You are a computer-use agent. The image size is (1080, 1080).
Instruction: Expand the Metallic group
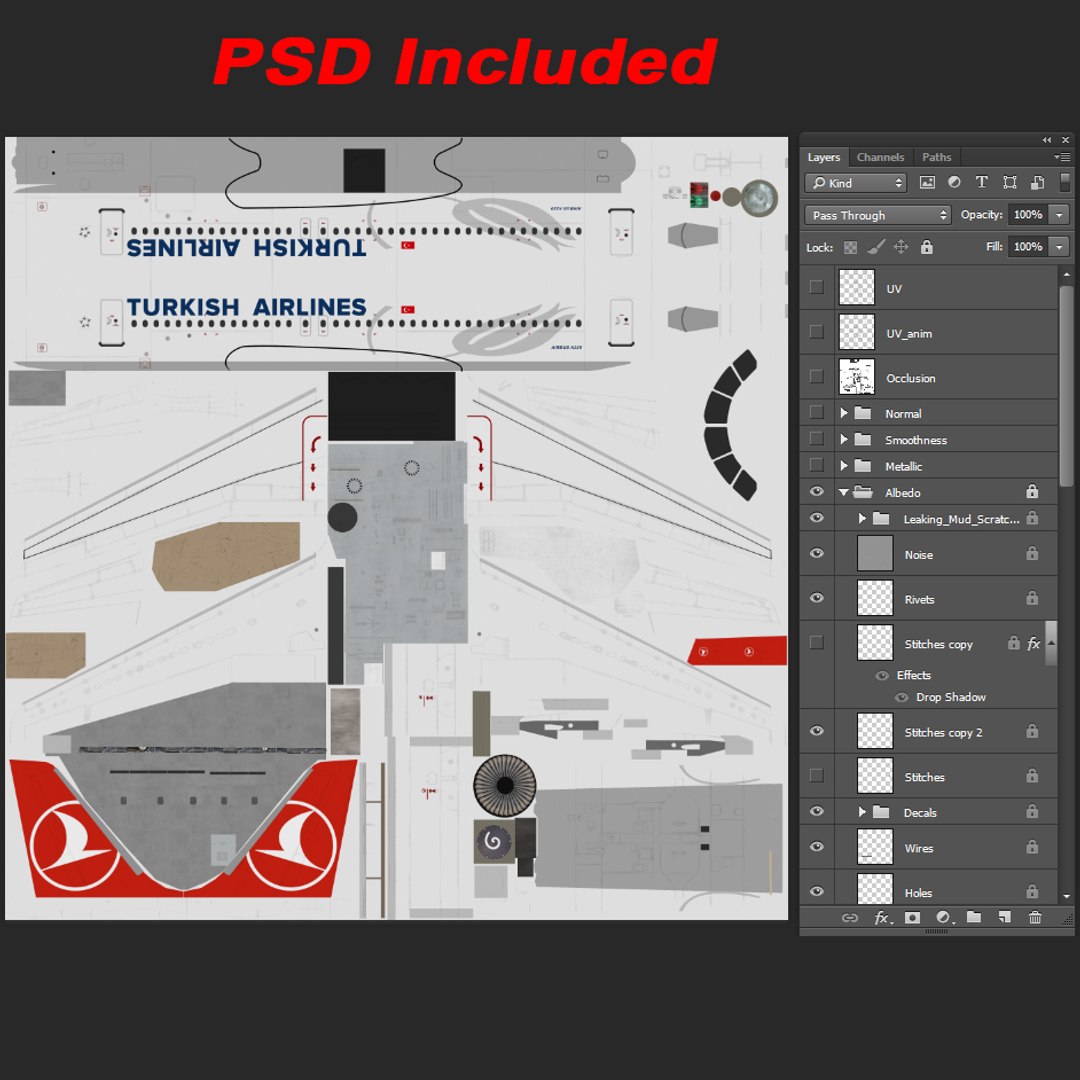point(844,466)
